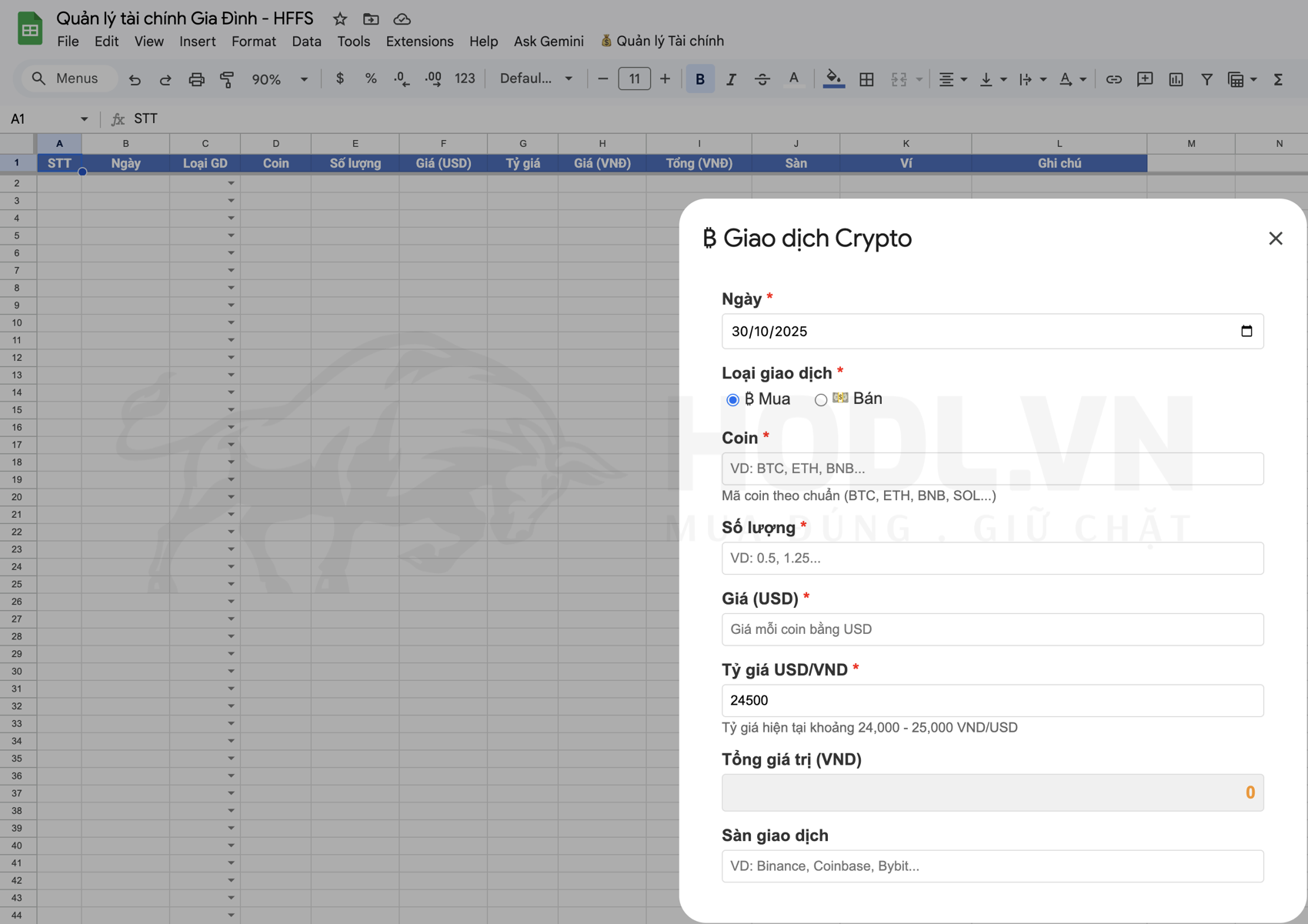This screenshot has width=1308, height=924.
Task: Insert a chart
Action: coord(1175,78)
